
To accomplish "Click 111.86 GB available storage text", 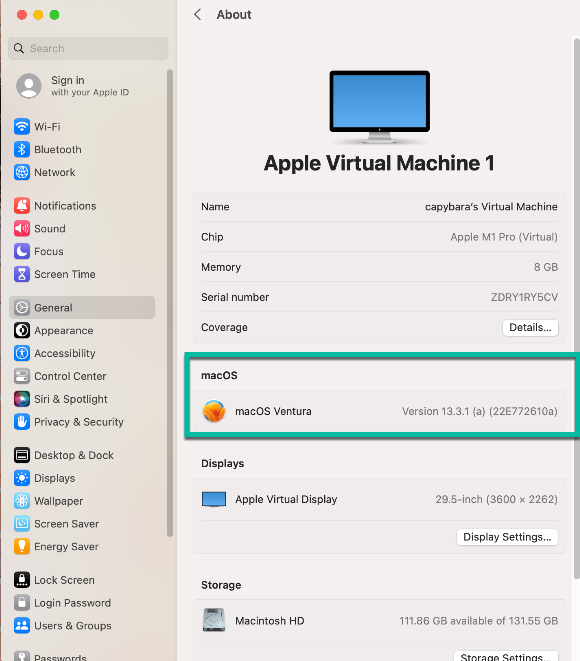I will [x=478, y=621].
